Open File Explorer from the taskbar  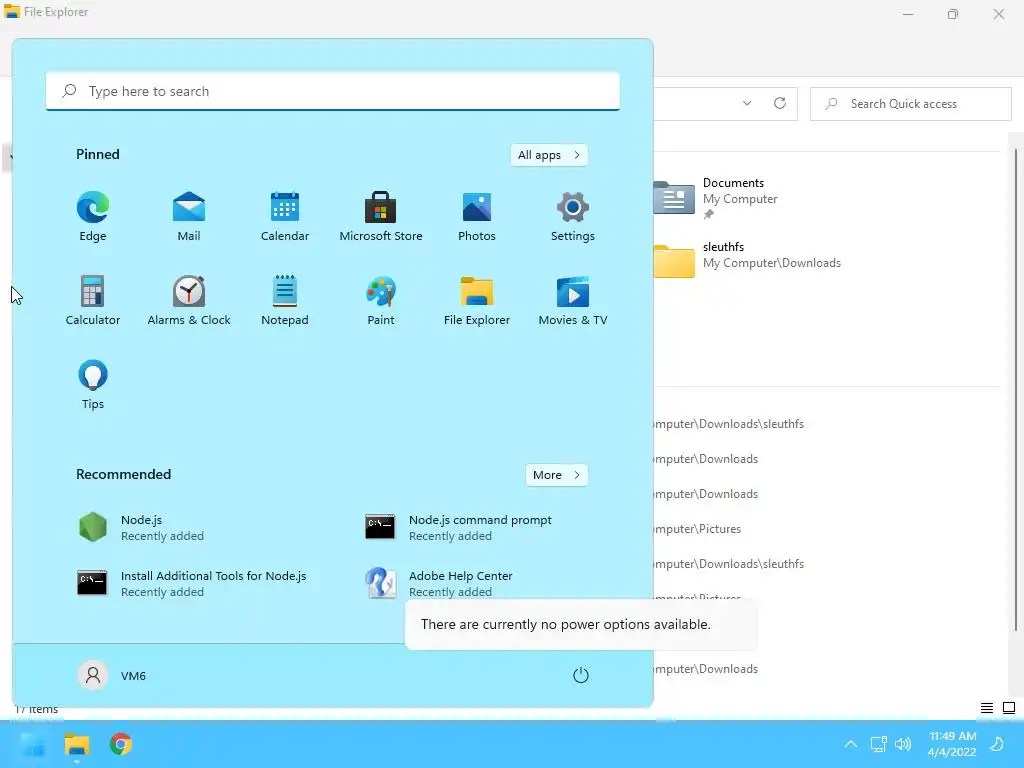click(76, 744)
